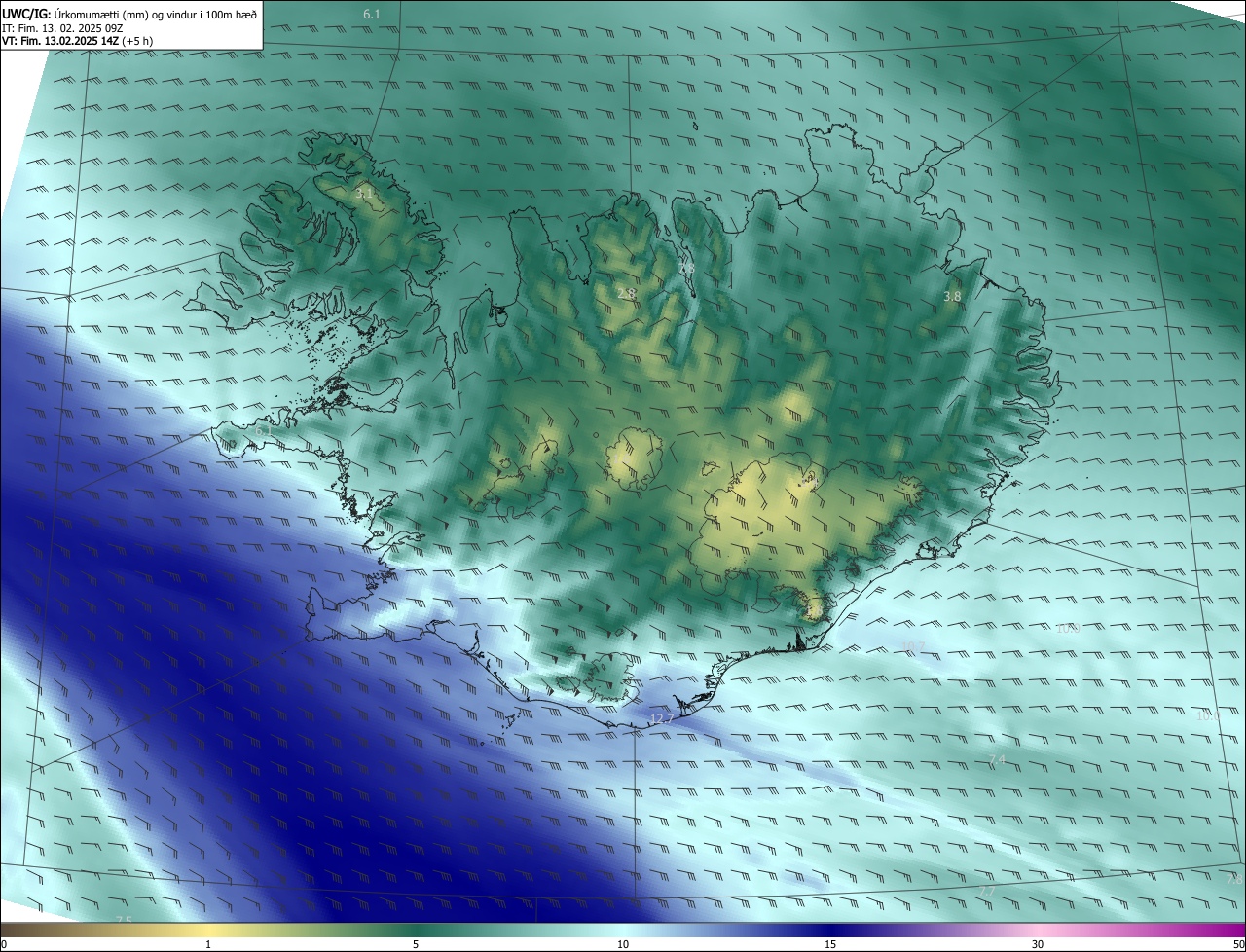Click the '1' tick label on the color scale
This screenshot has height=952, width=1246.
pyautogui.click(x=208, y=944)
